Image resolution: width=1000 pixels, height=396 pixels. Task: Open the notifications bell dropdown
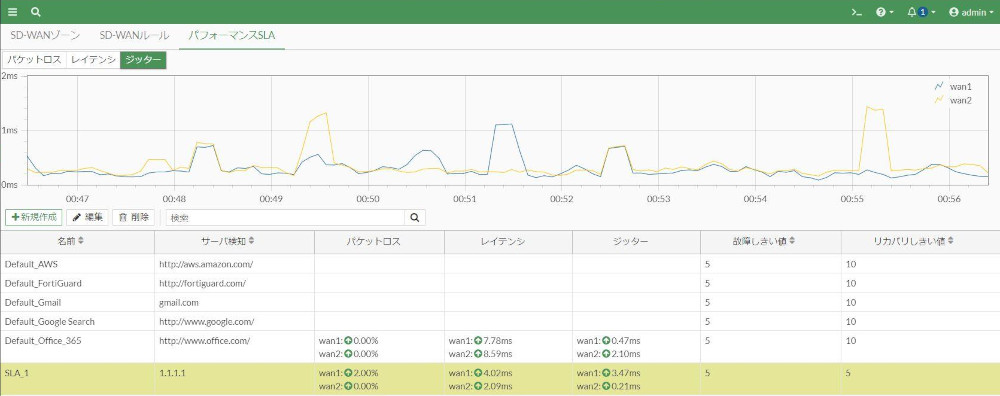pyautogui.click(x=921, y=12)
